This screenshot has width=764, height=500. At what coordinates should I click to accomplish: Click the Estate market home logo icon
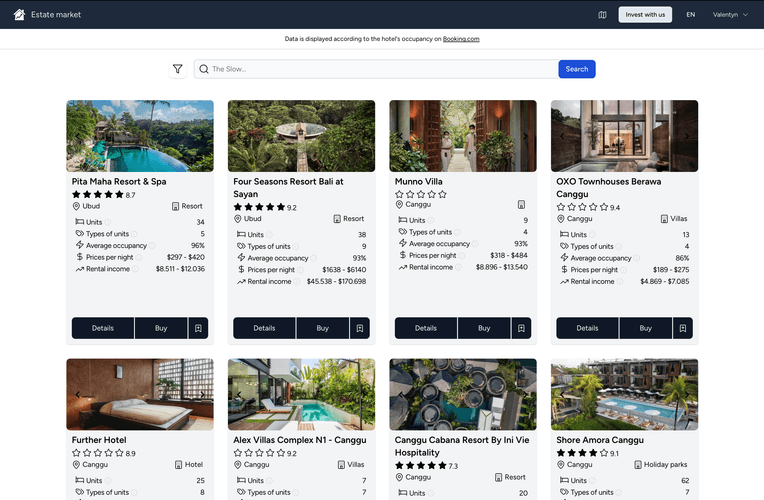pyautogui.click(x=19, y=15)
